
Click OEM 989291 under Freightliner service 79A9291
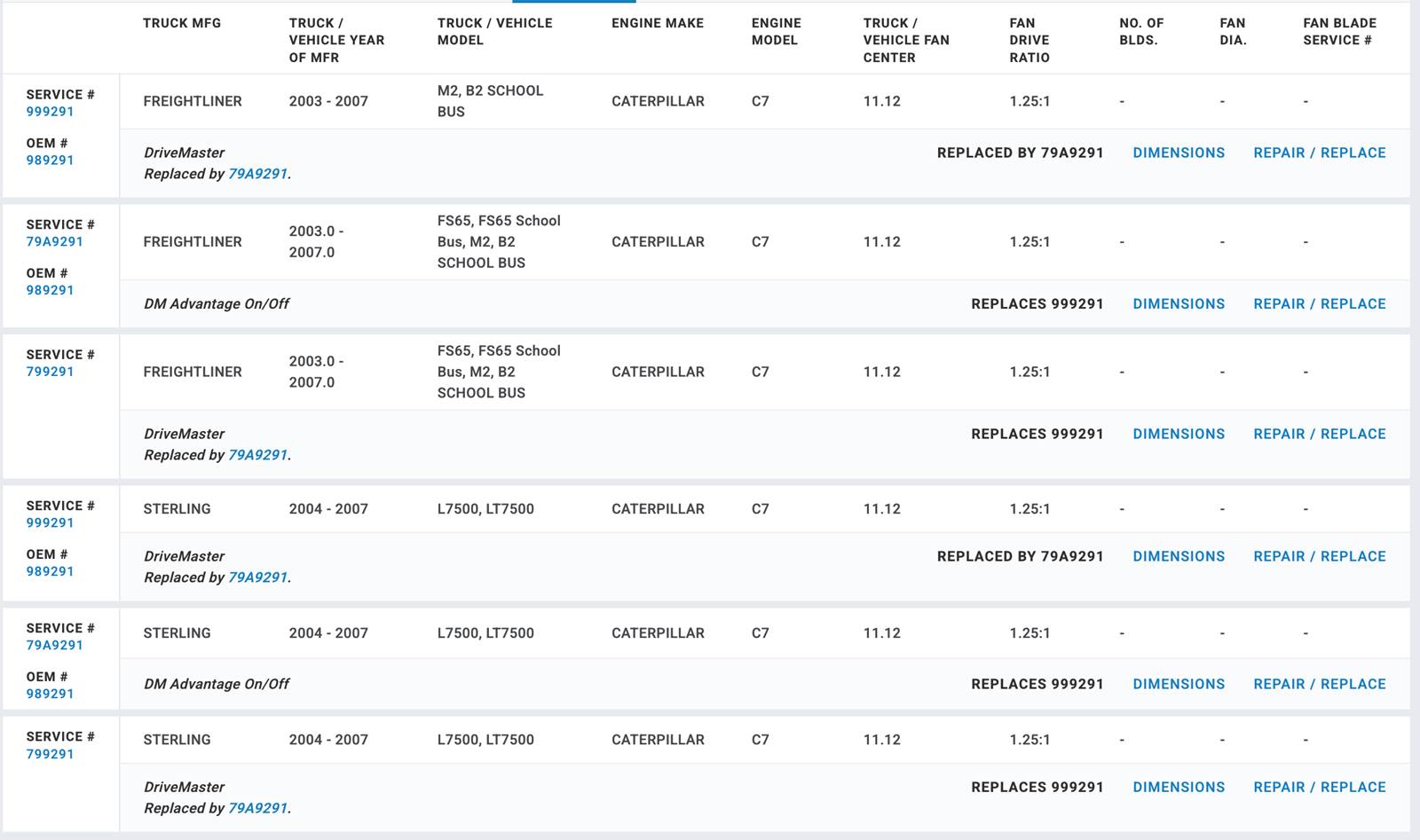[x=50, y=290]
